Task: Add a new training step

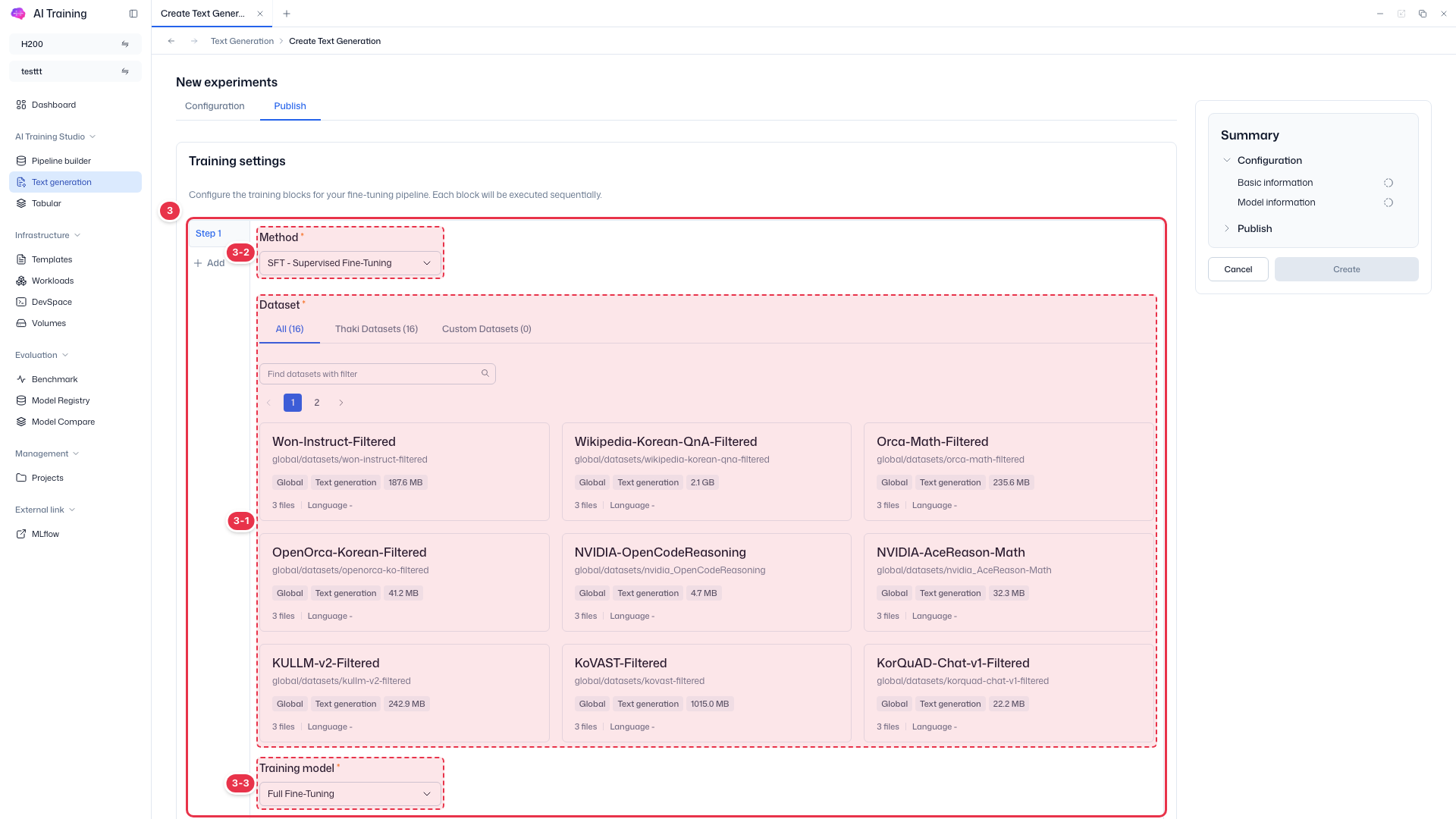Action: [209, 263]
